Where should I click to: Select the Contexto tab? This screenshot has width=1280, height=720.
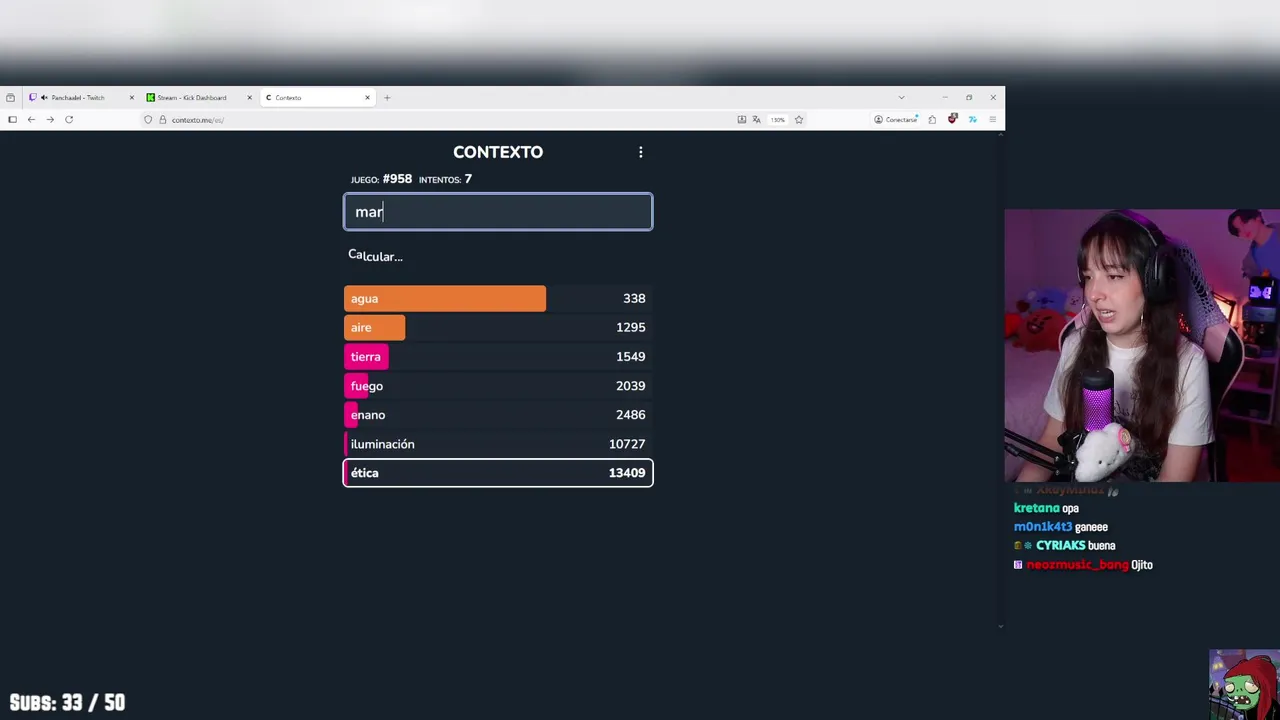(316, 97)
